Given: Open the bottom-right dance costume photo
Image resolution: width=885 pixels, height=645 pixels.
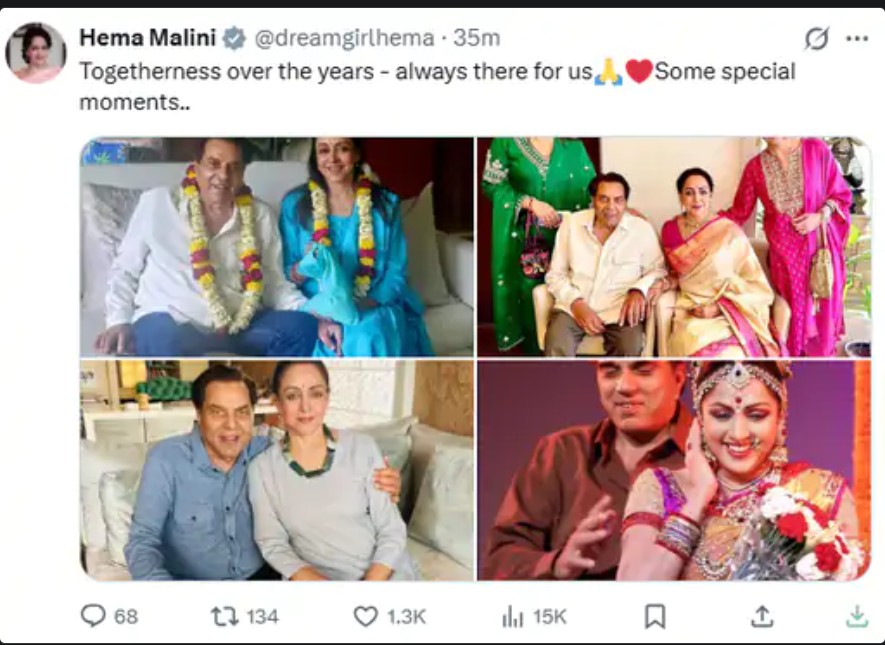Looking at the screenshot, I should point(673,470).
